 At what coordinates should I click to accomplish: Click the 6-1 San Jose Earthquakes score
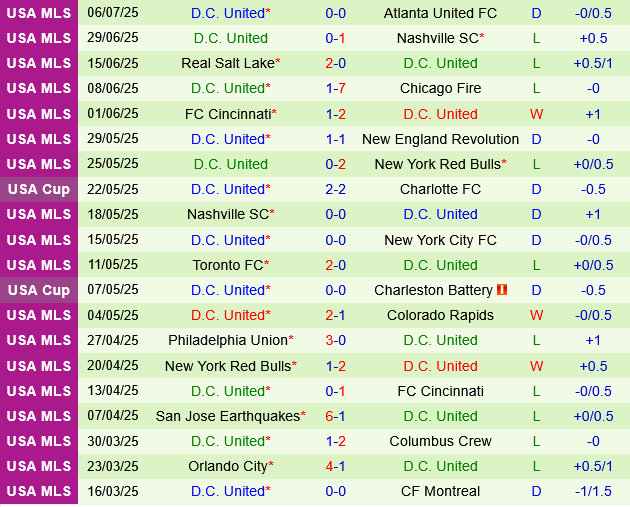pyautogui.click(x=336, y=416)
